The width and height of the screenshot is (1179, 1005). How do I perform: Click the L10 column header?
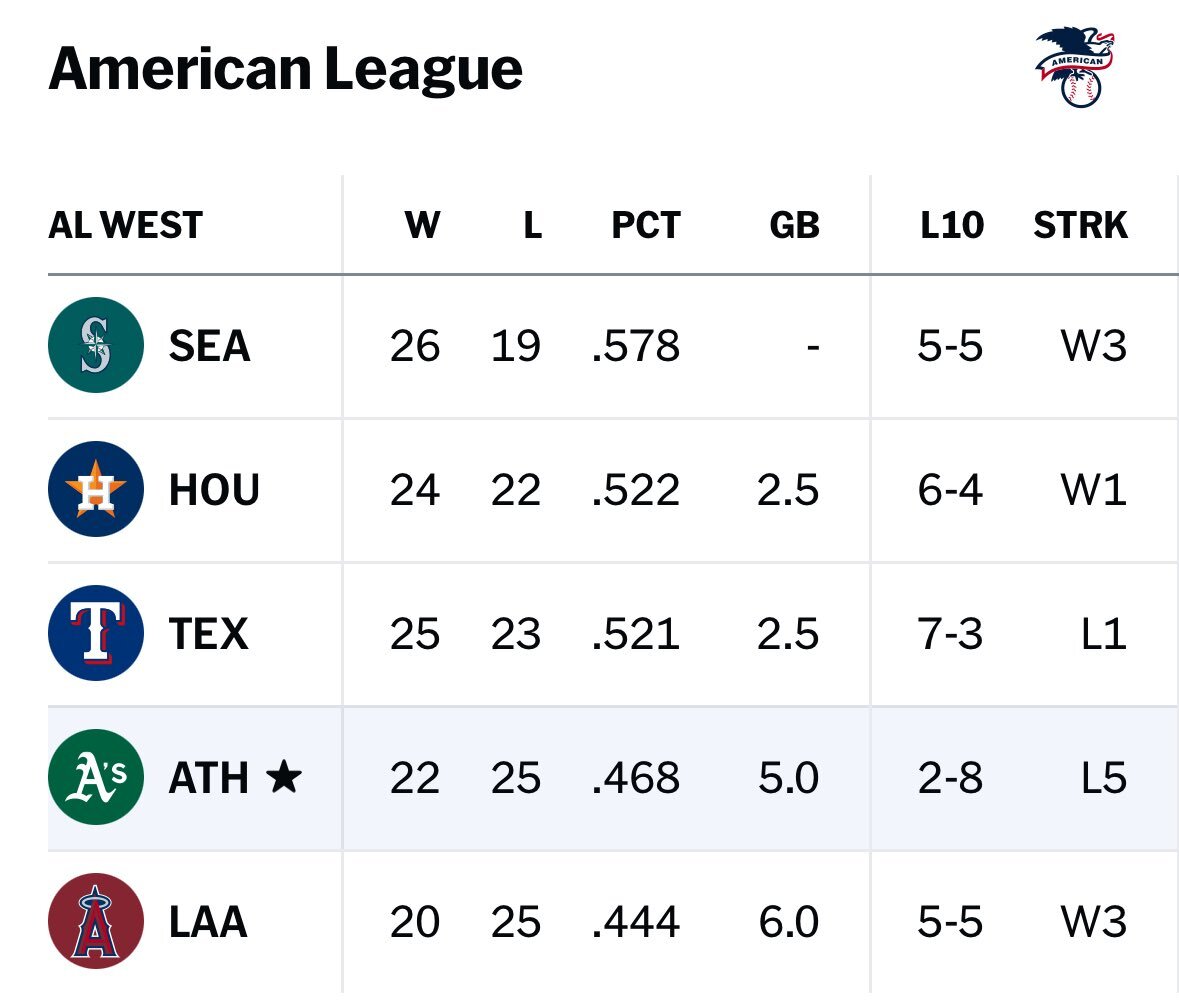[x=951, y=226]
